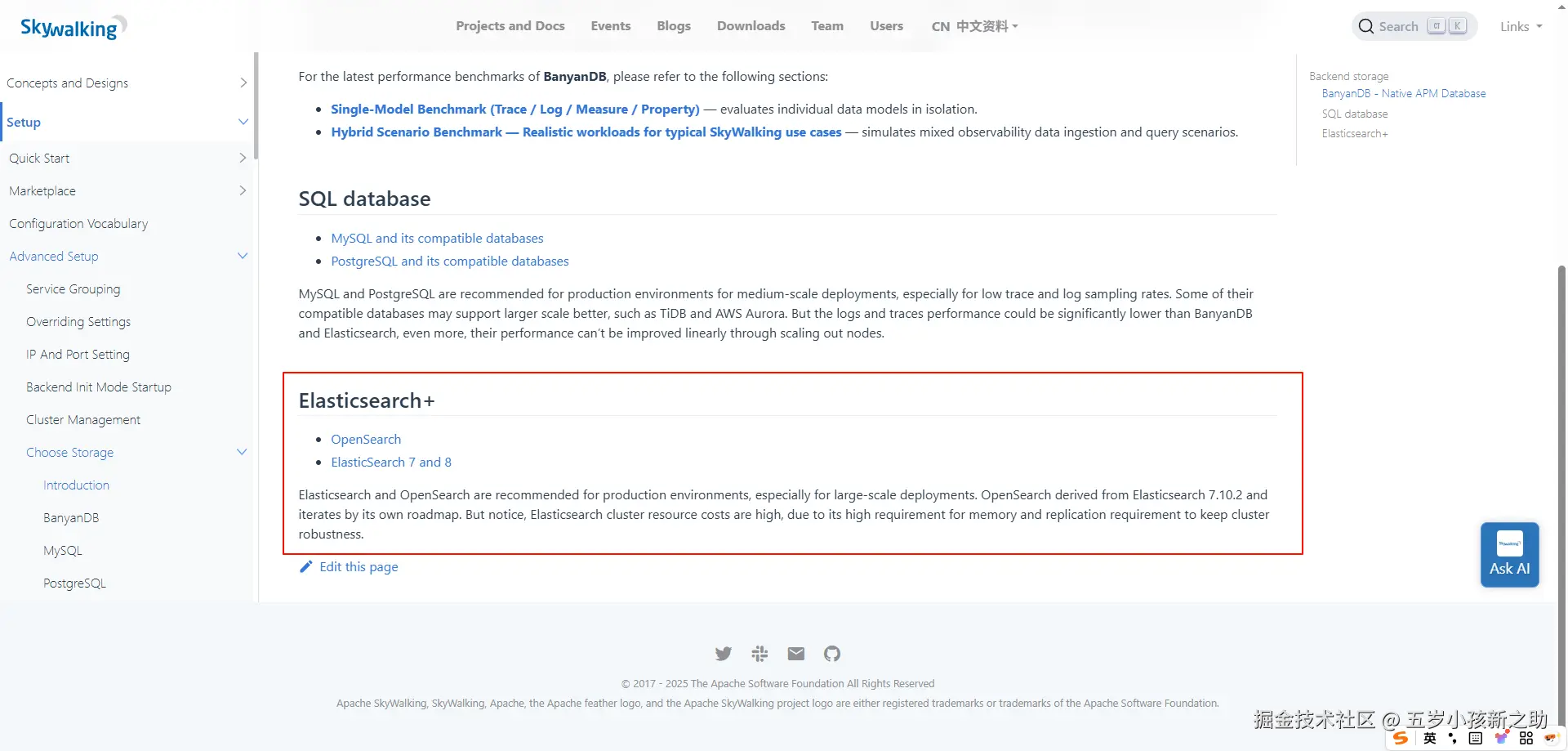Open the Slack icon link
1568x751 pixels.
(759, 654)
